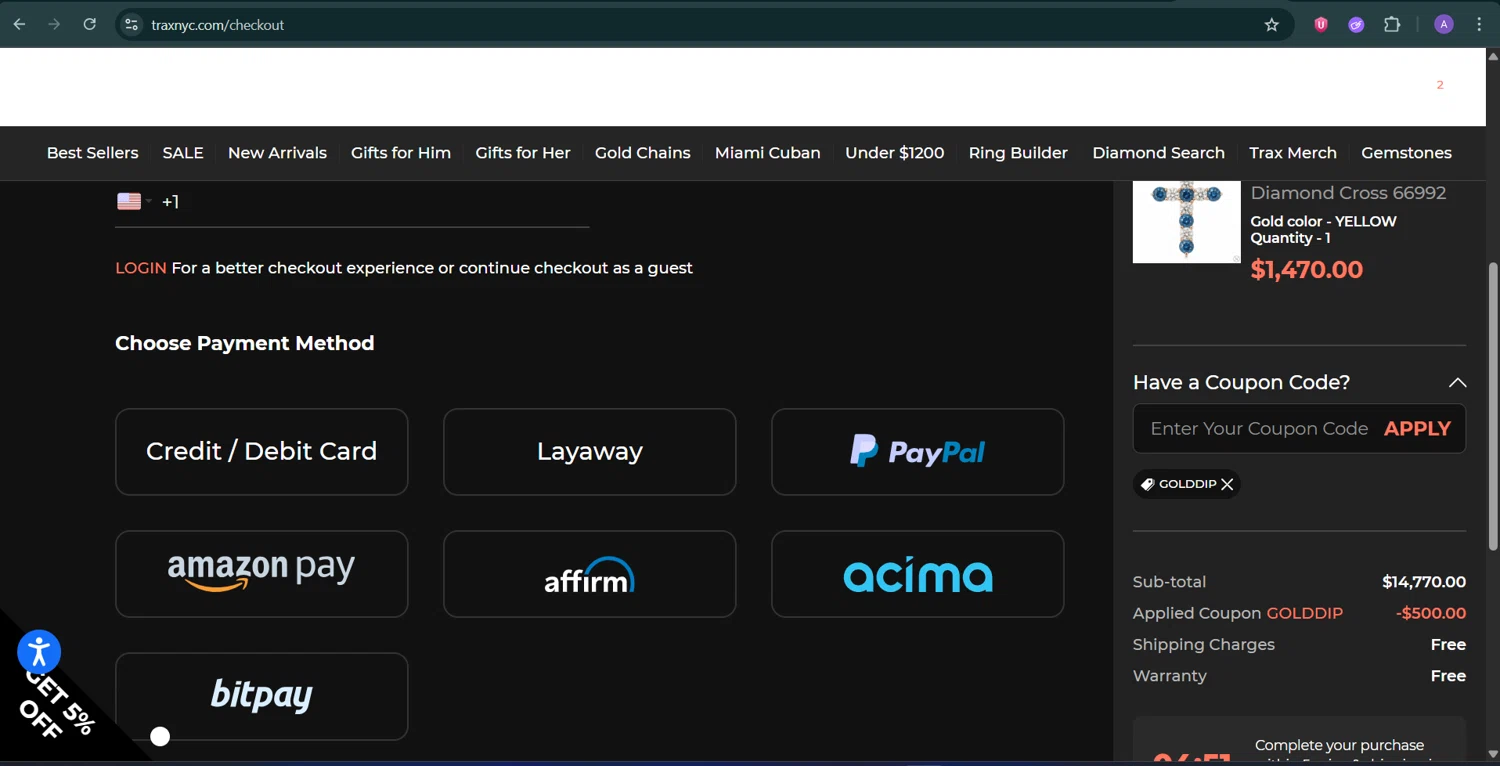The width and height of the screenshot is (1500, 766).
Task: Click the LOGIN link
Action: pos(141,268)
